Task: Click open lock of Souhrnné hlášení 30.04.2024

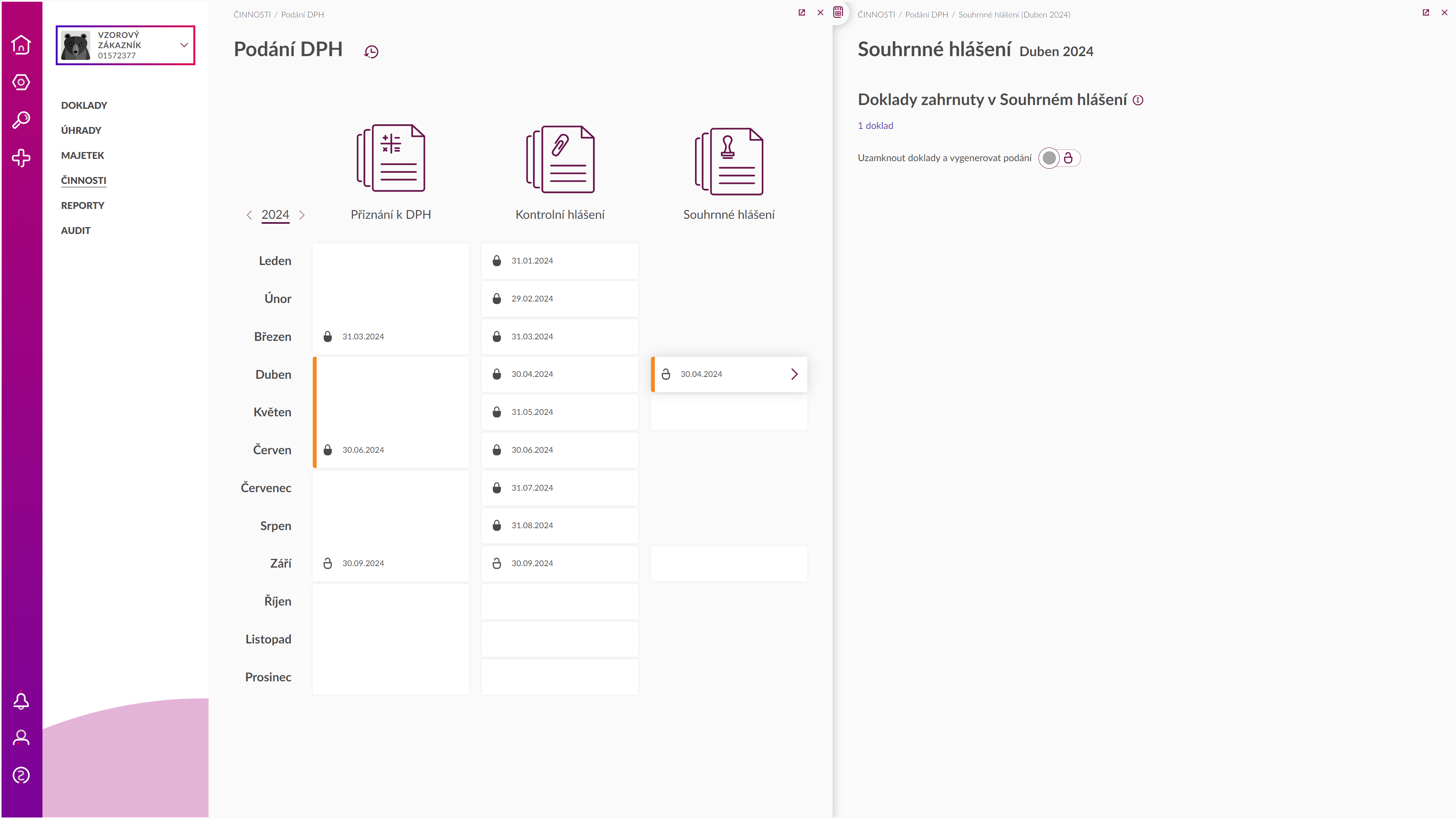Action: [666, 374]
